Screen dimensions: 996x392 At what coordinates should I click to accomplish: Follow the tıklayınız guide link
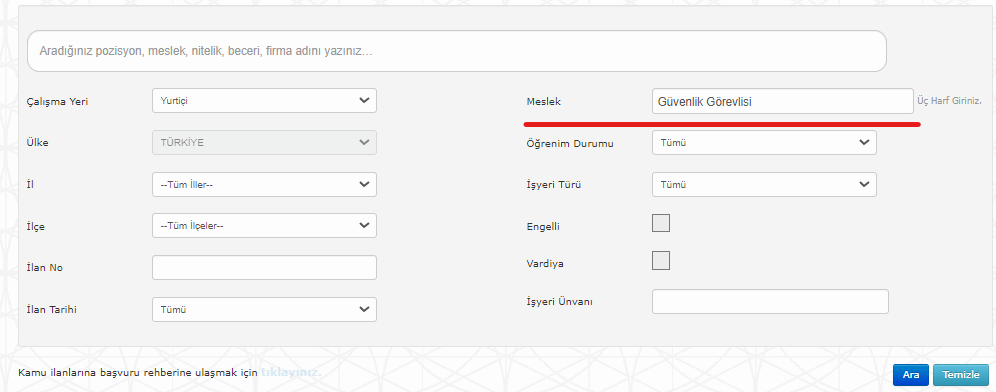tap(291, 372)
